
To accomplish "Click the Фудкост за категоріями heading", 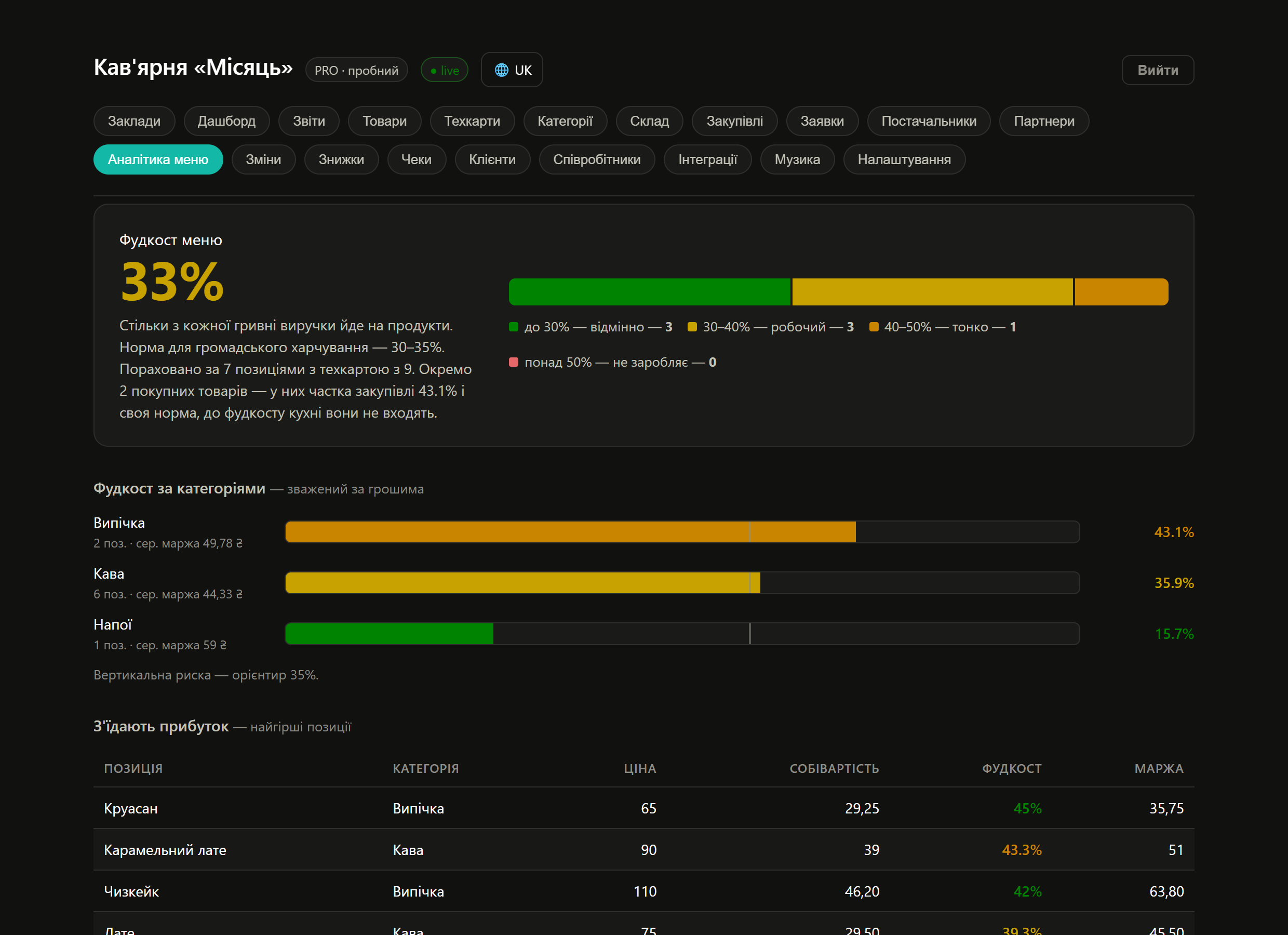I will pyautogui.click(x=180, y=488).
